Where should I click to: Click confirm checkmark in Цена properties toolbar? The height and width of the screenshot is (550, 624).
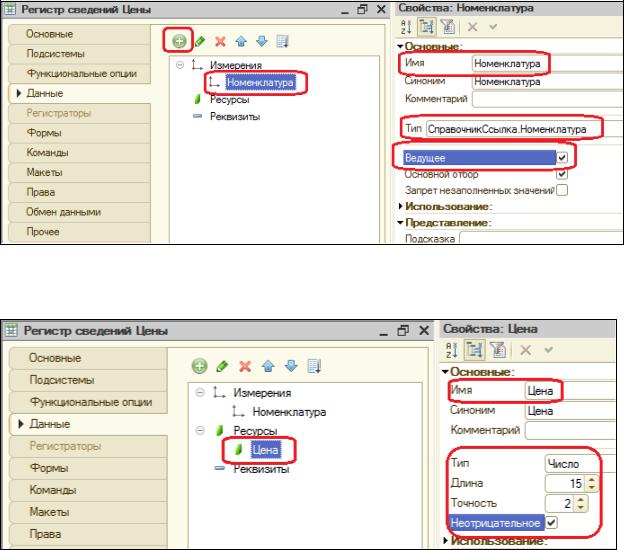(548, 350)
